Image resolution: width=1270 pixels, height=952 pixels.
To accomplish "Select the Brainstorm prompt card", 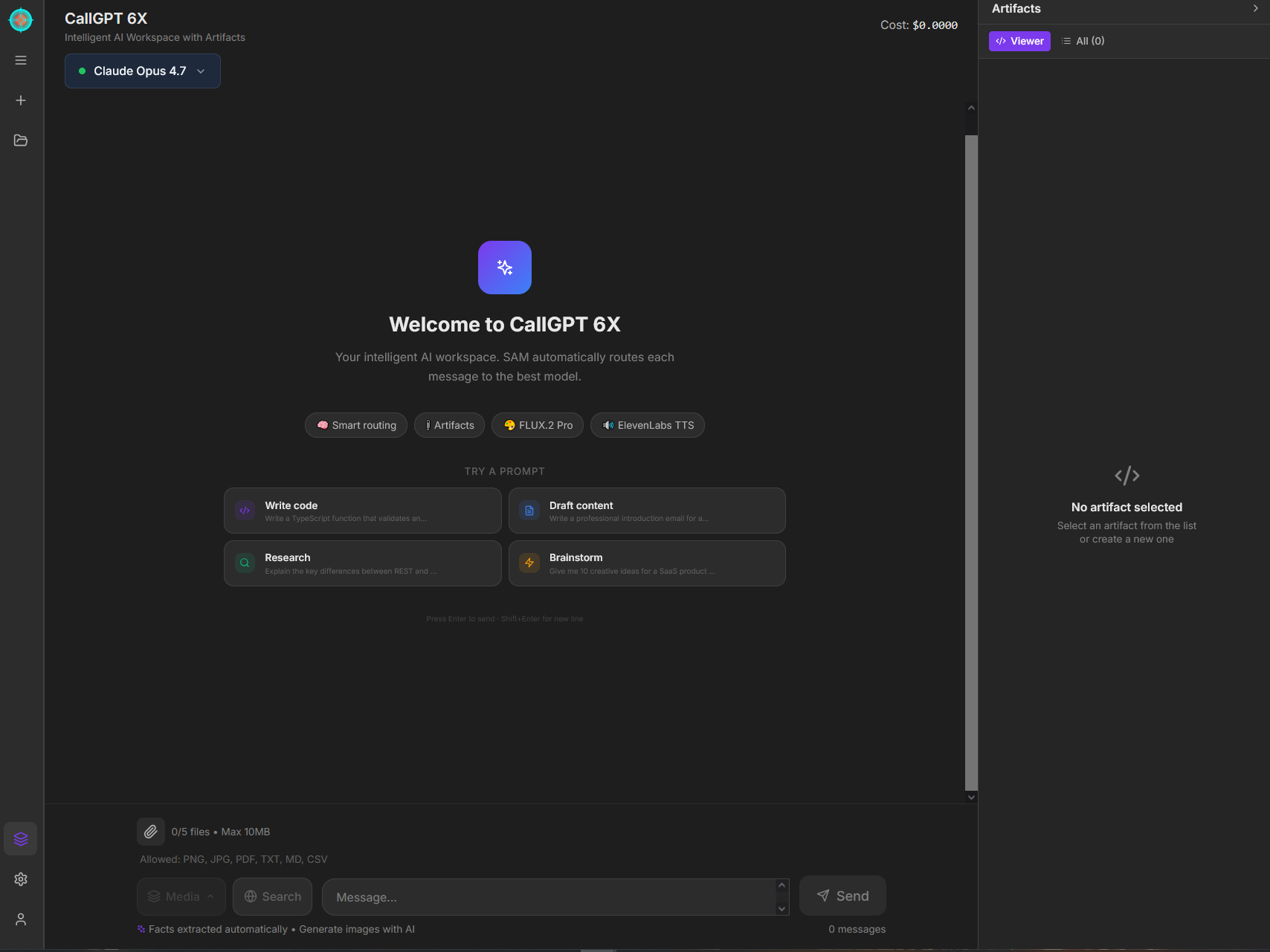I will click(647, 563).
